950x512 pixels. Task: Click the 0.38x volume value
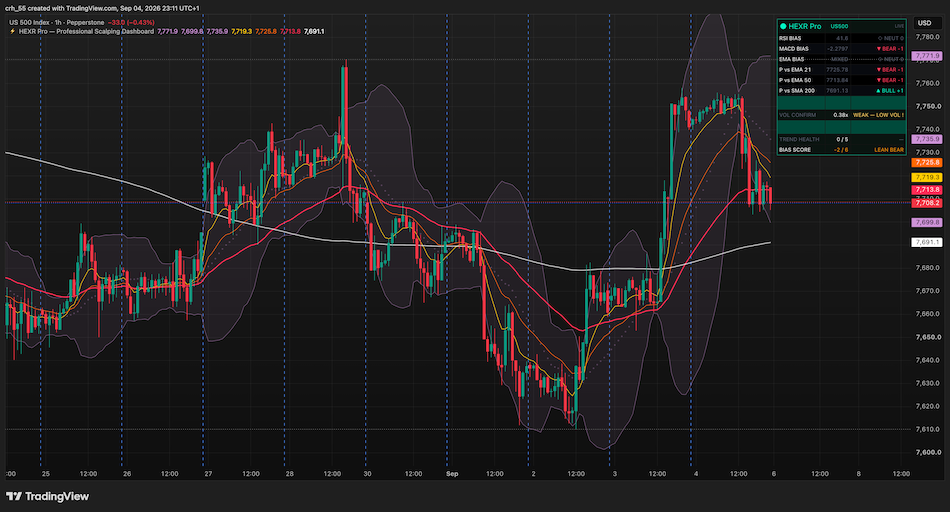pyautogui.click(x=841, y=115)
